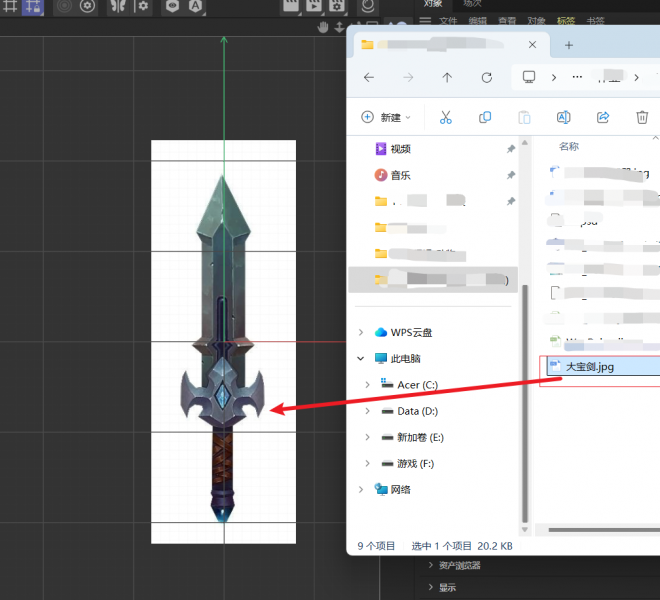Click the Delete trash icon

[642, 117]
